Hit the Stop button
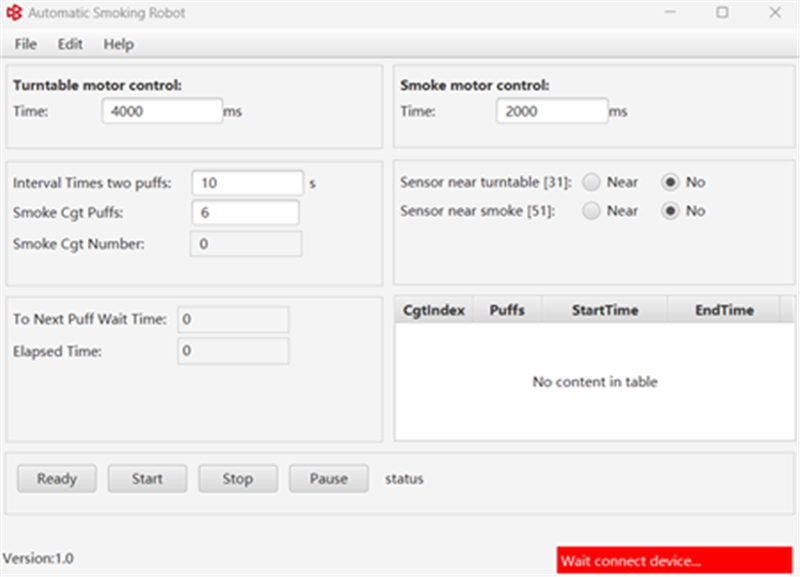This screenshot has height=577, width=800. point(237,479)
